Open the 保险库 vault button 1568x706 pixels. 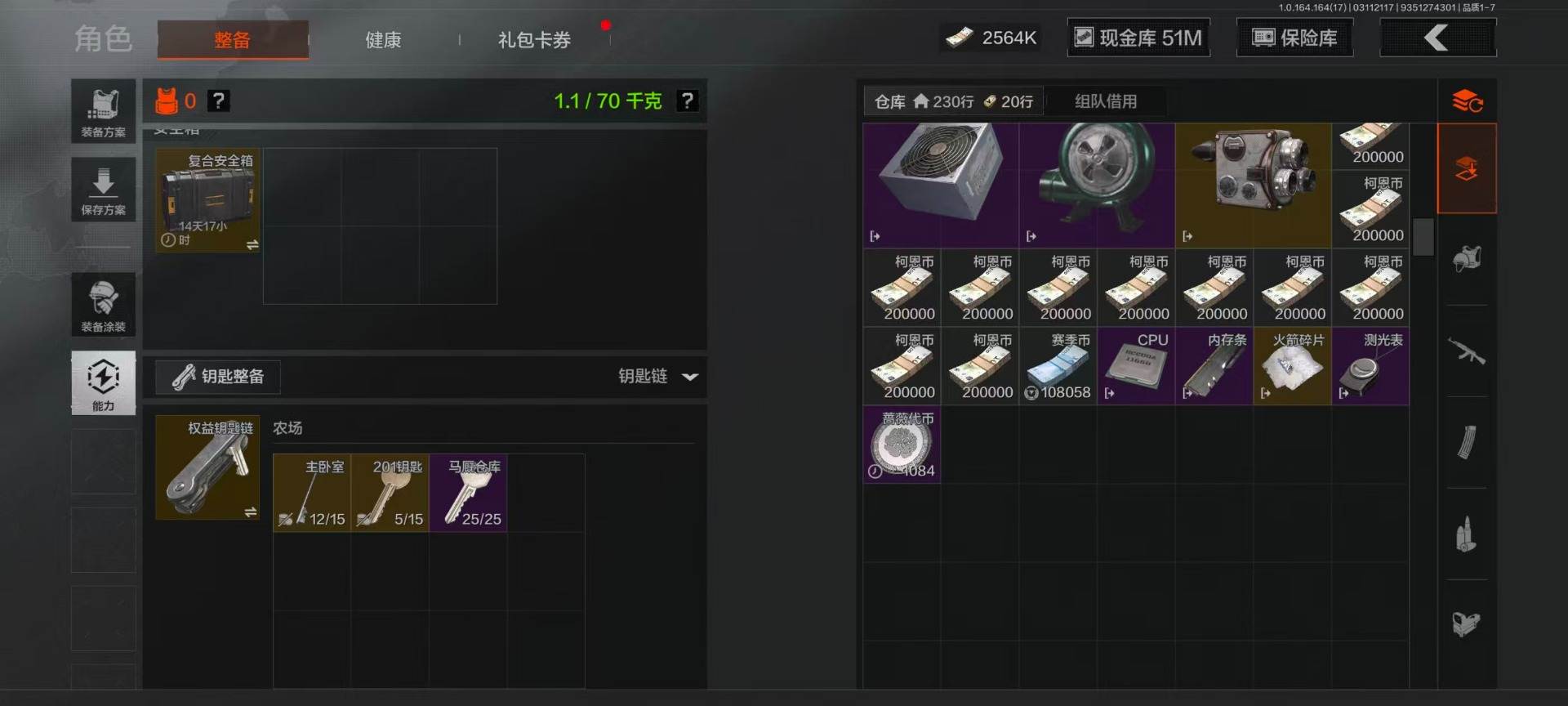[1294, 38]
